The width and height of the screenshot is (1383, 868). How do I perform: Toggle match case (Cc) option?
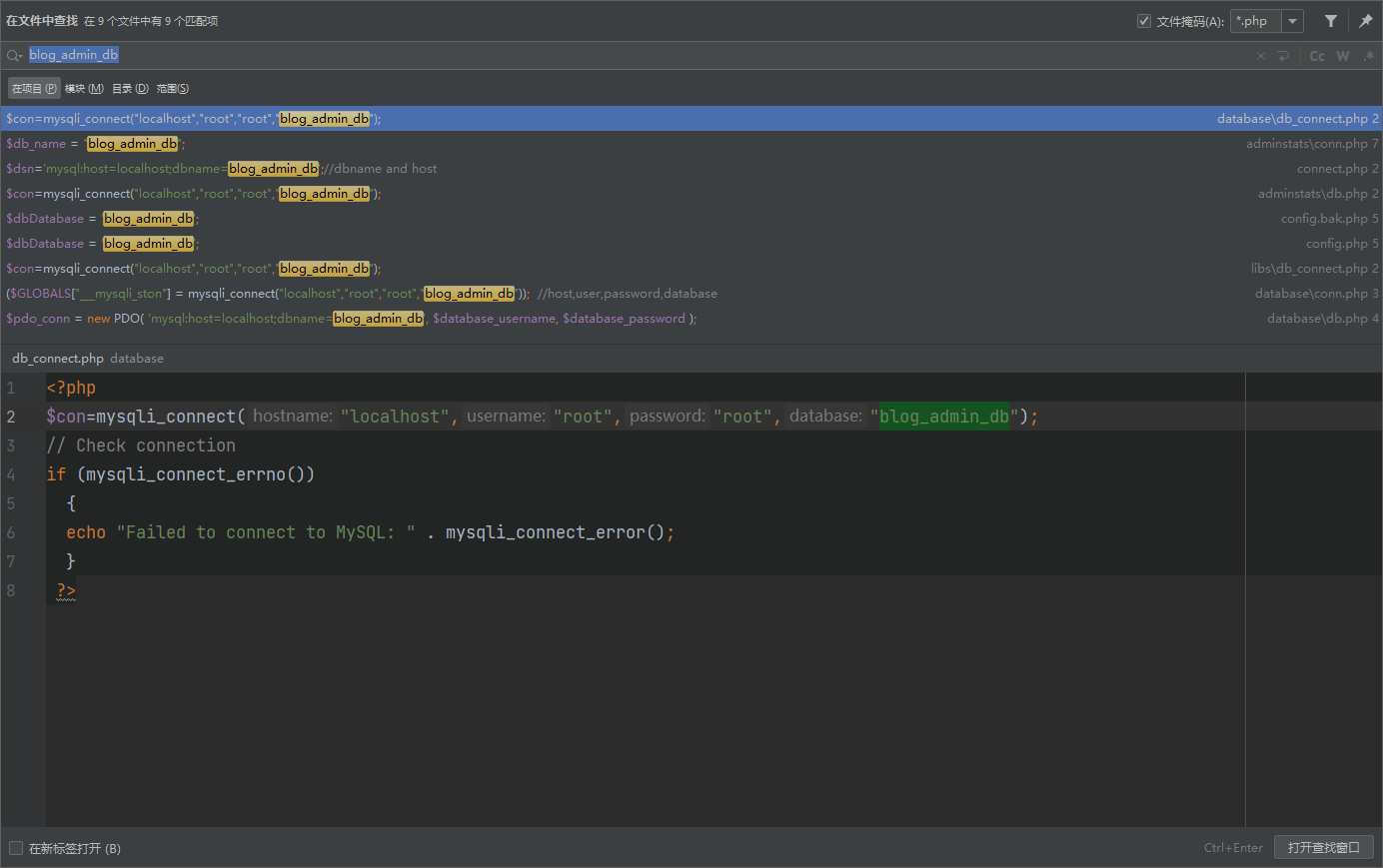pos(1317,56)
